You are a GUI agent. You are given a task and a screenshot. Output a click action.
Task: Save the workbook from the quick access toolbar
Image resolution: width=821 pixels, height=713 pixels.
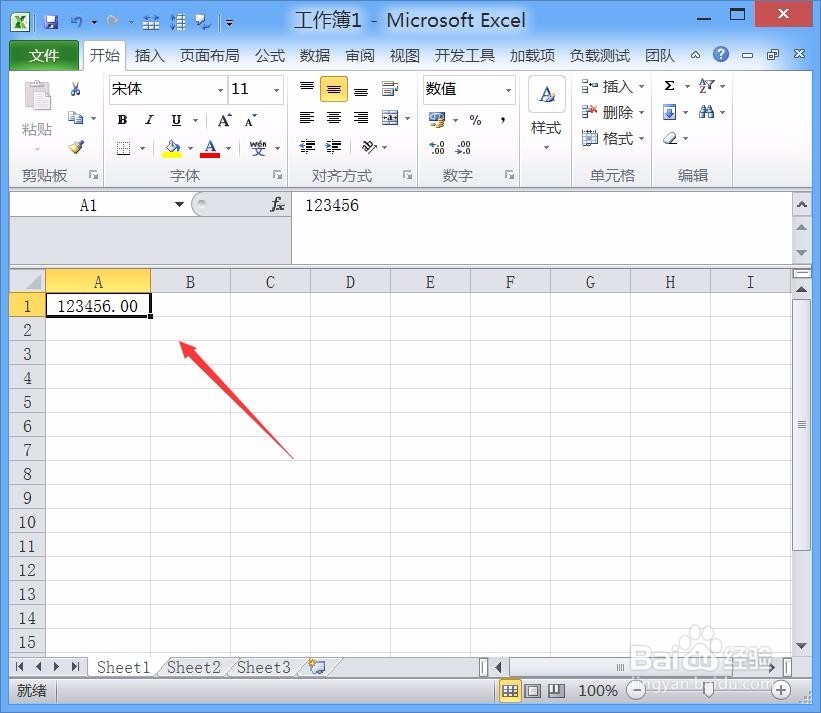coord(51,22)
